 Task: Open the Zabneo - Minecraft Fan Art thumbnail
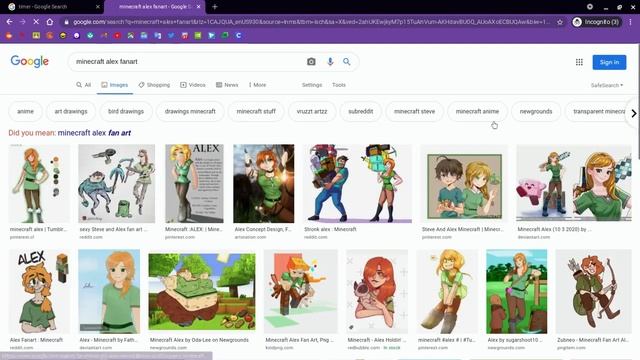(x=593, y=291)
